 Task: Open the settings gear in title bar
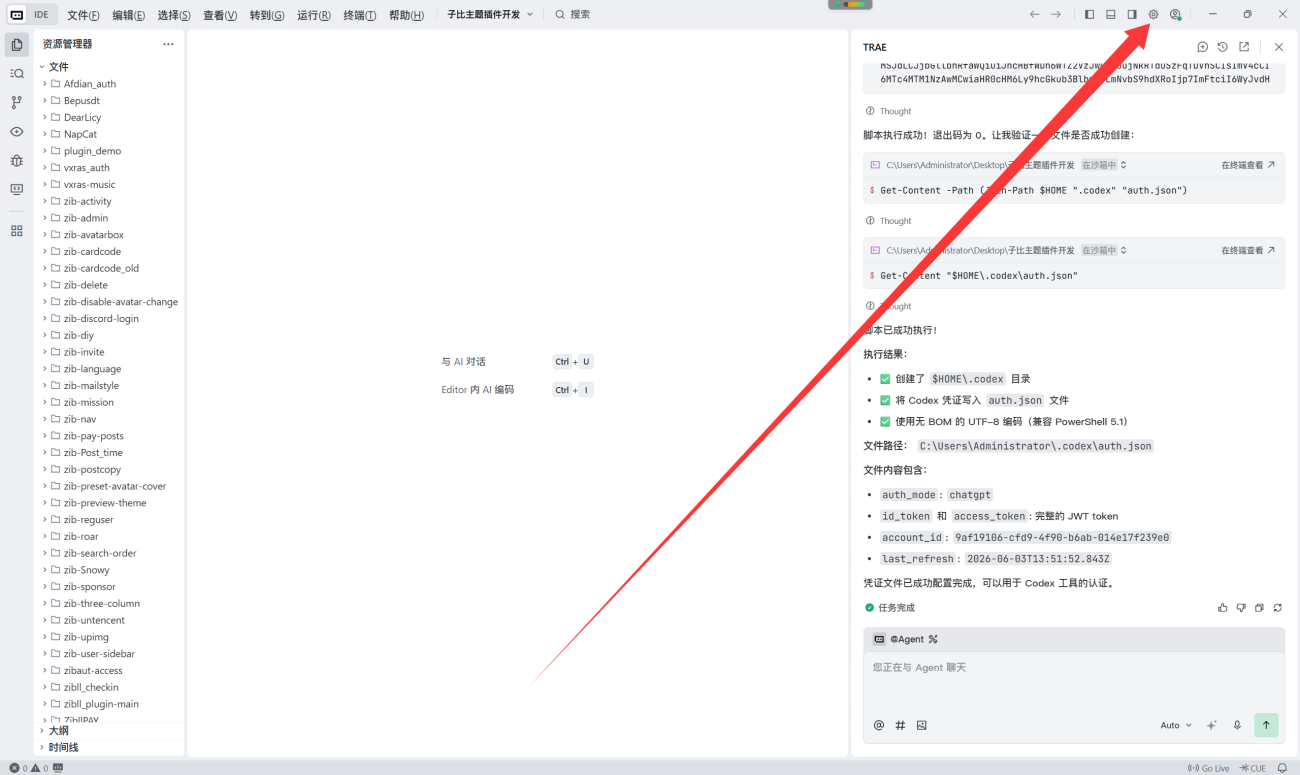tap(1153, 15)
